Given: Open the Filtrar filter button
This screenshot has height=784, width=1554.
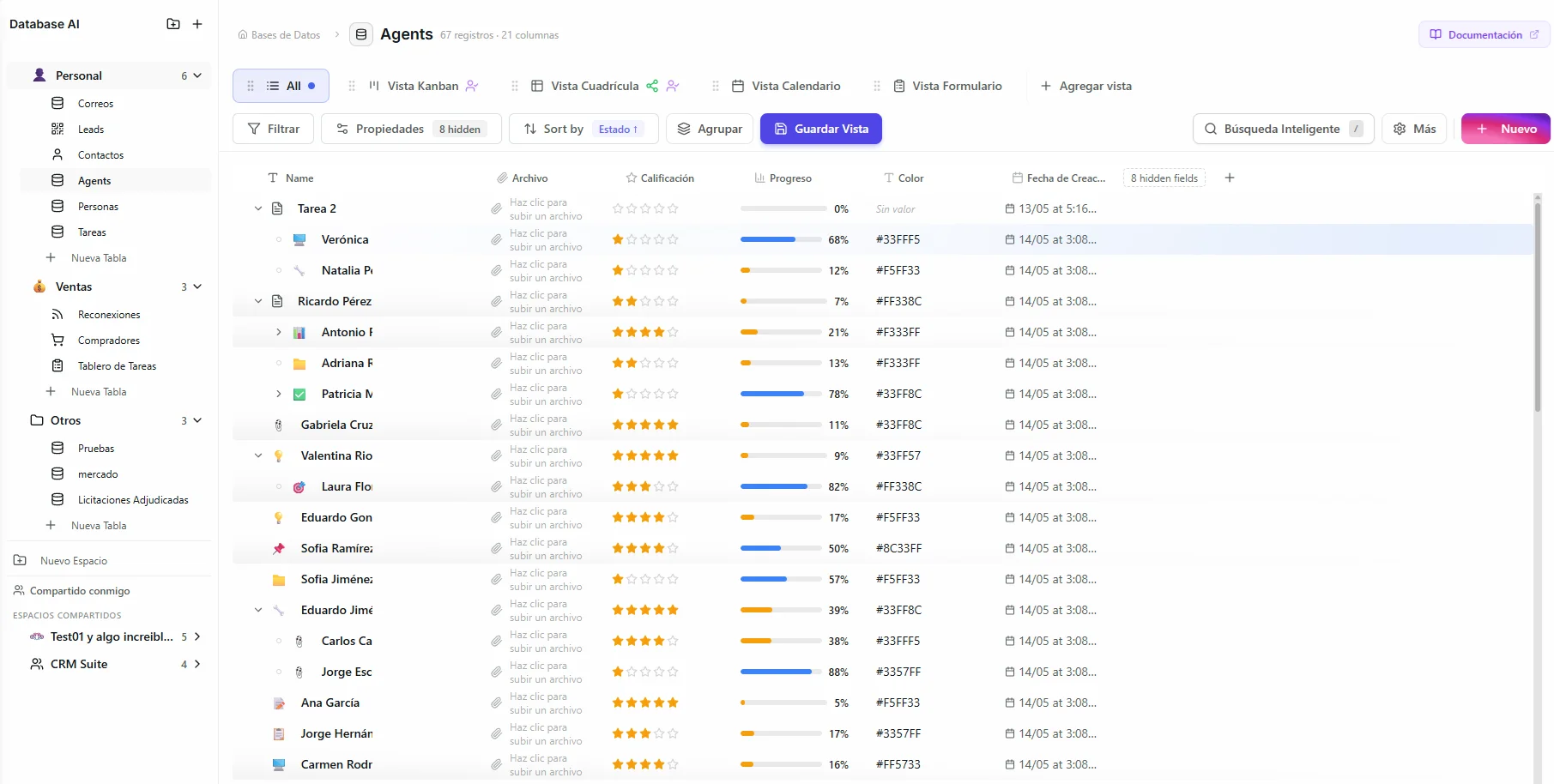Looking at the screenshot, I should pyautogui.click(x=273, y=129).
